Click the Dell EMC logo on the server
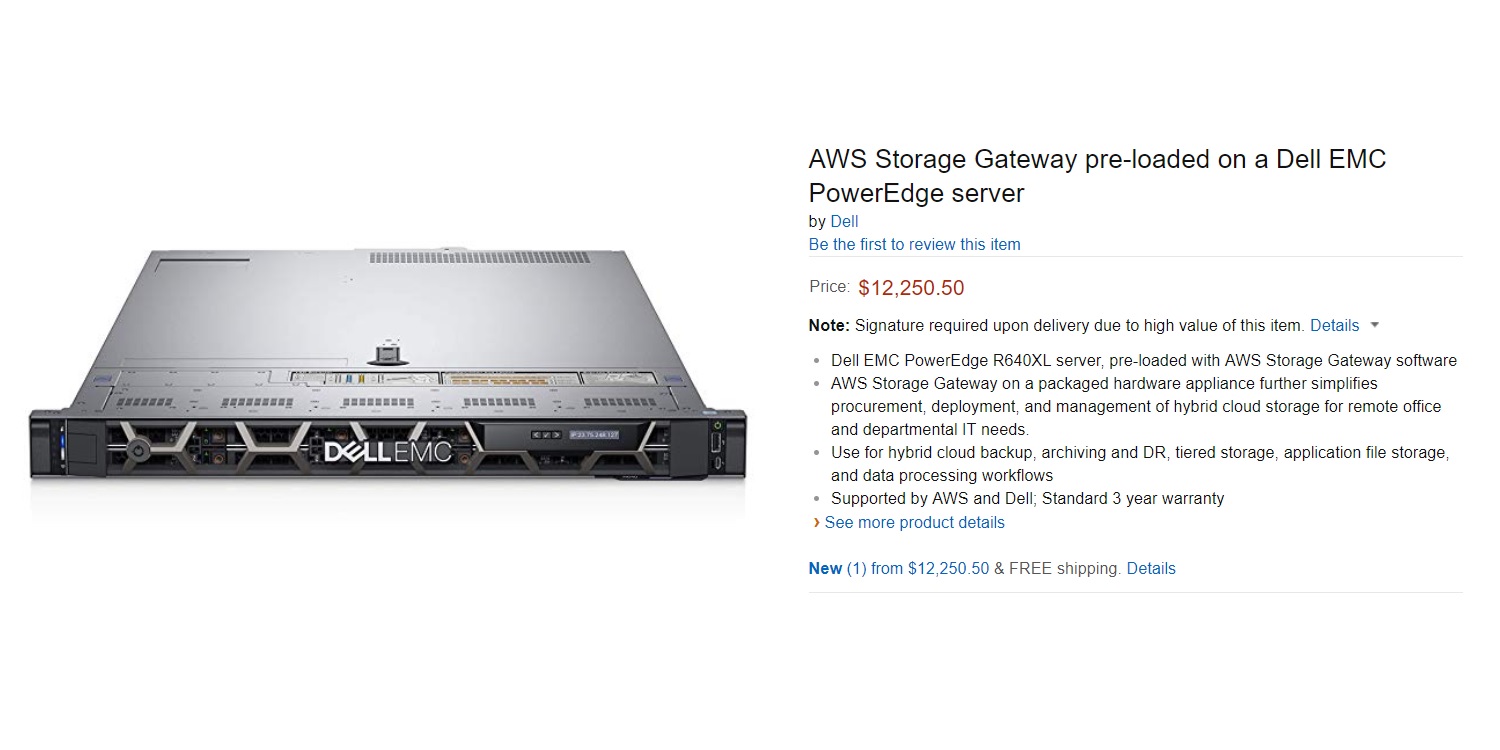 (388, 452)
